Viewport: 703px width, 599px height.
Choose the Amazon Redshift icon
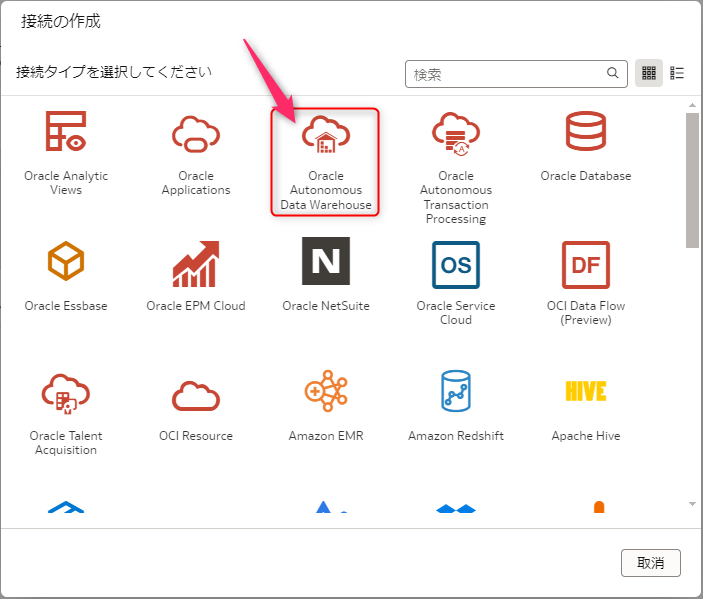coord(456,391)
